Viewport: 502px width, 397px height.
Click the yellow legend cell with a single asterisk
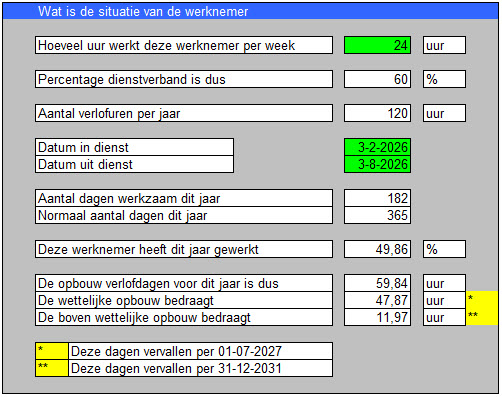coord(52,351)
